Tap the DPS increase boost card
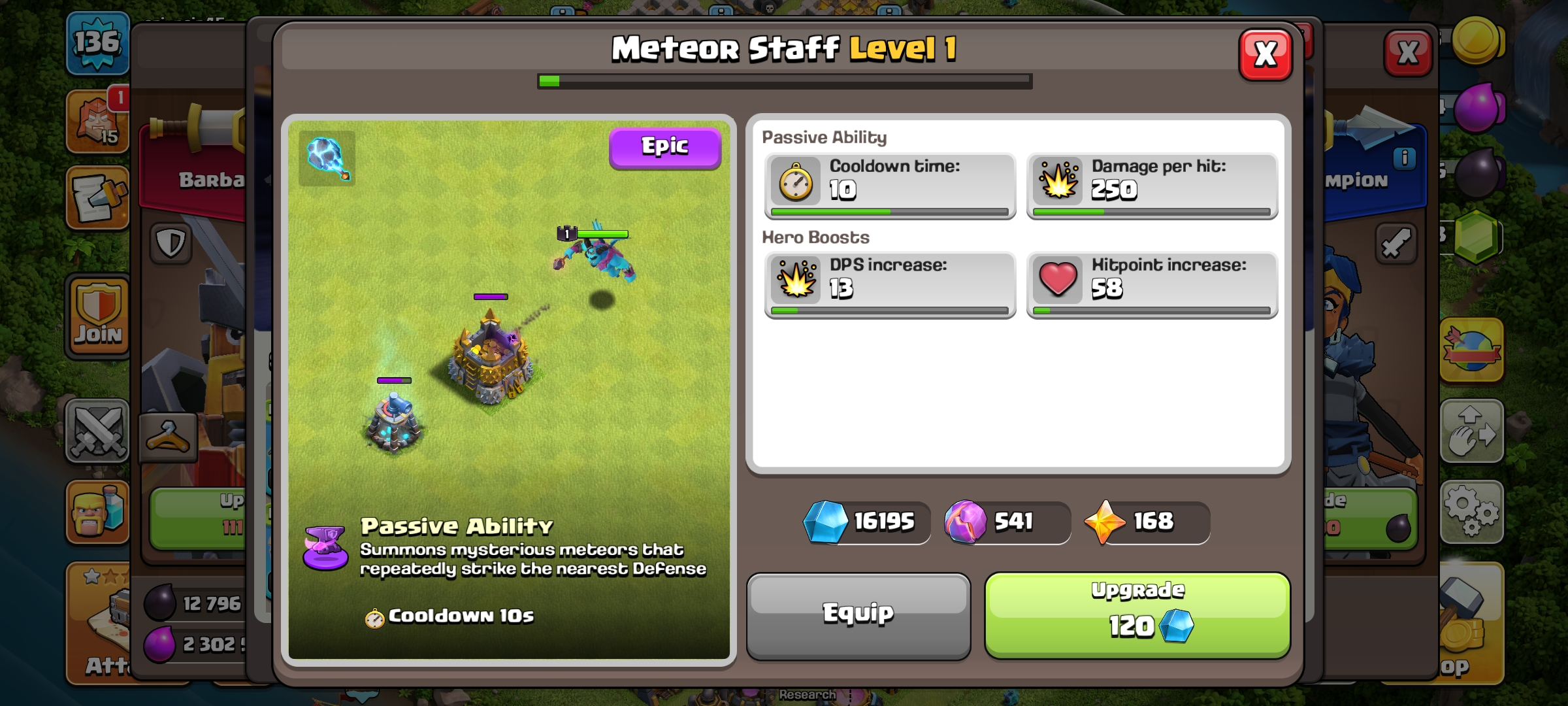 click(890, 285)
